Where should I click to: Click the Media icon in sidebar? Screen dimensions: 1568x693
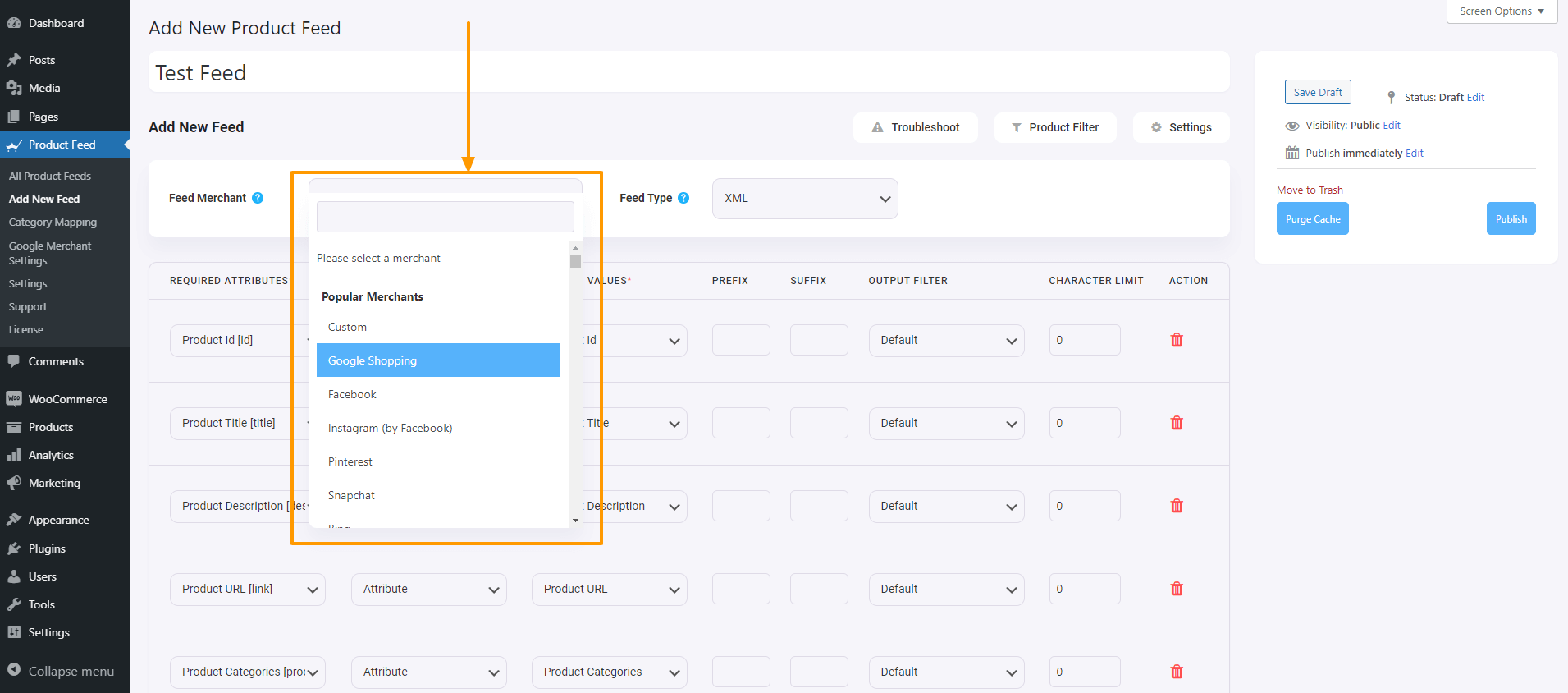click(x=14, y=88)
